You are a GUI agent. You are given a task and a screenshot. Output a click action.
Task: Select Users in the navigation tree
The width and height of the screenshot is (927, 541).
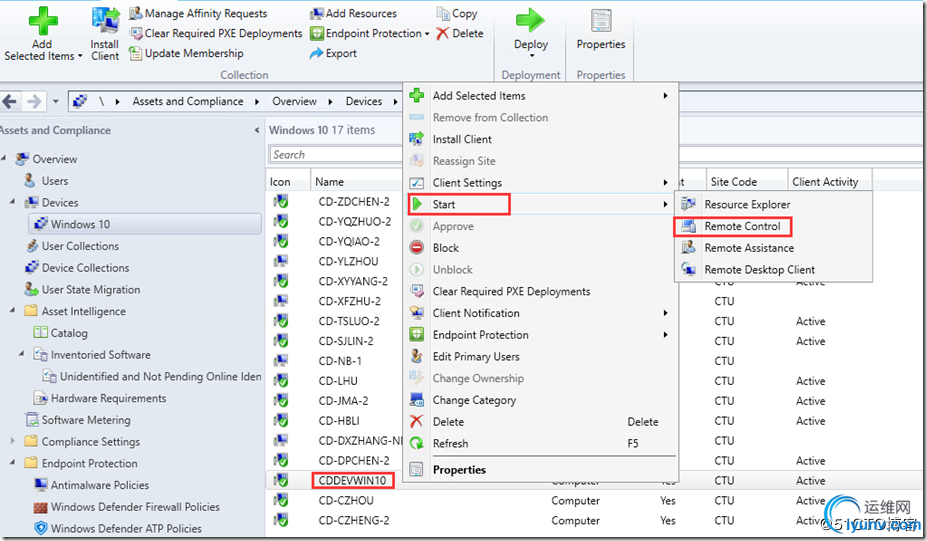point(54,181)
